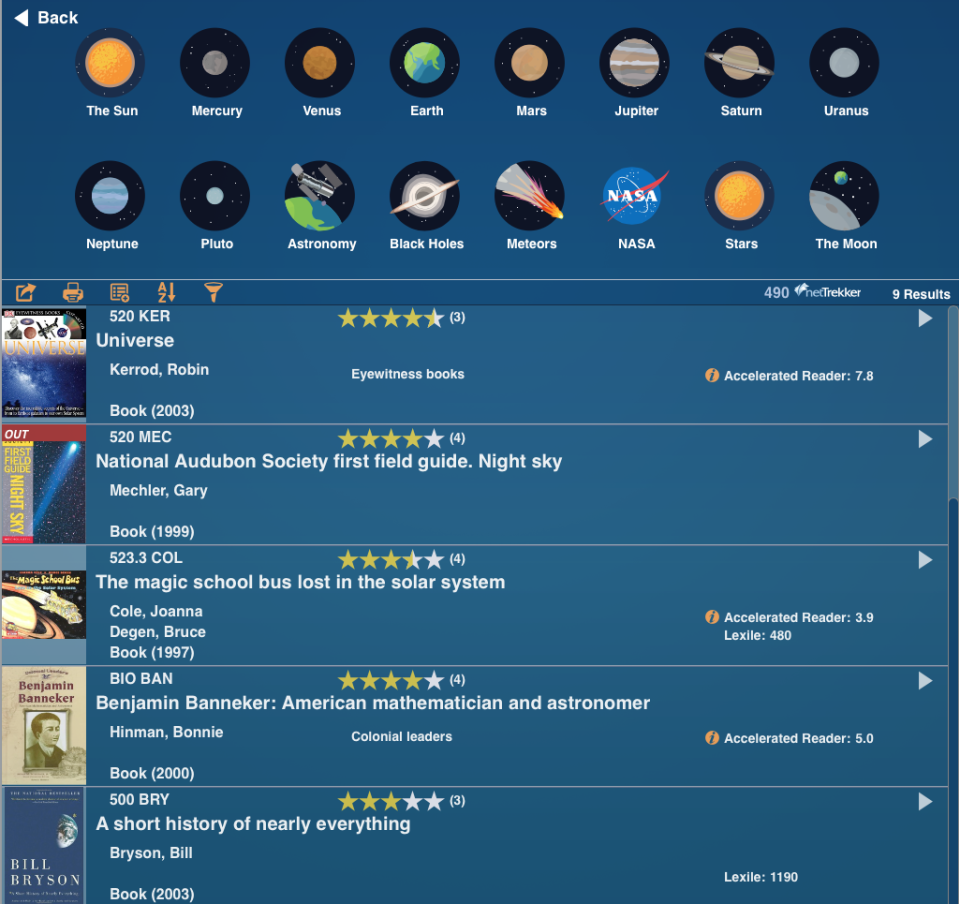Open Benjamin Banneker title link
The image size is (960, 904).
tap(373, 703)
